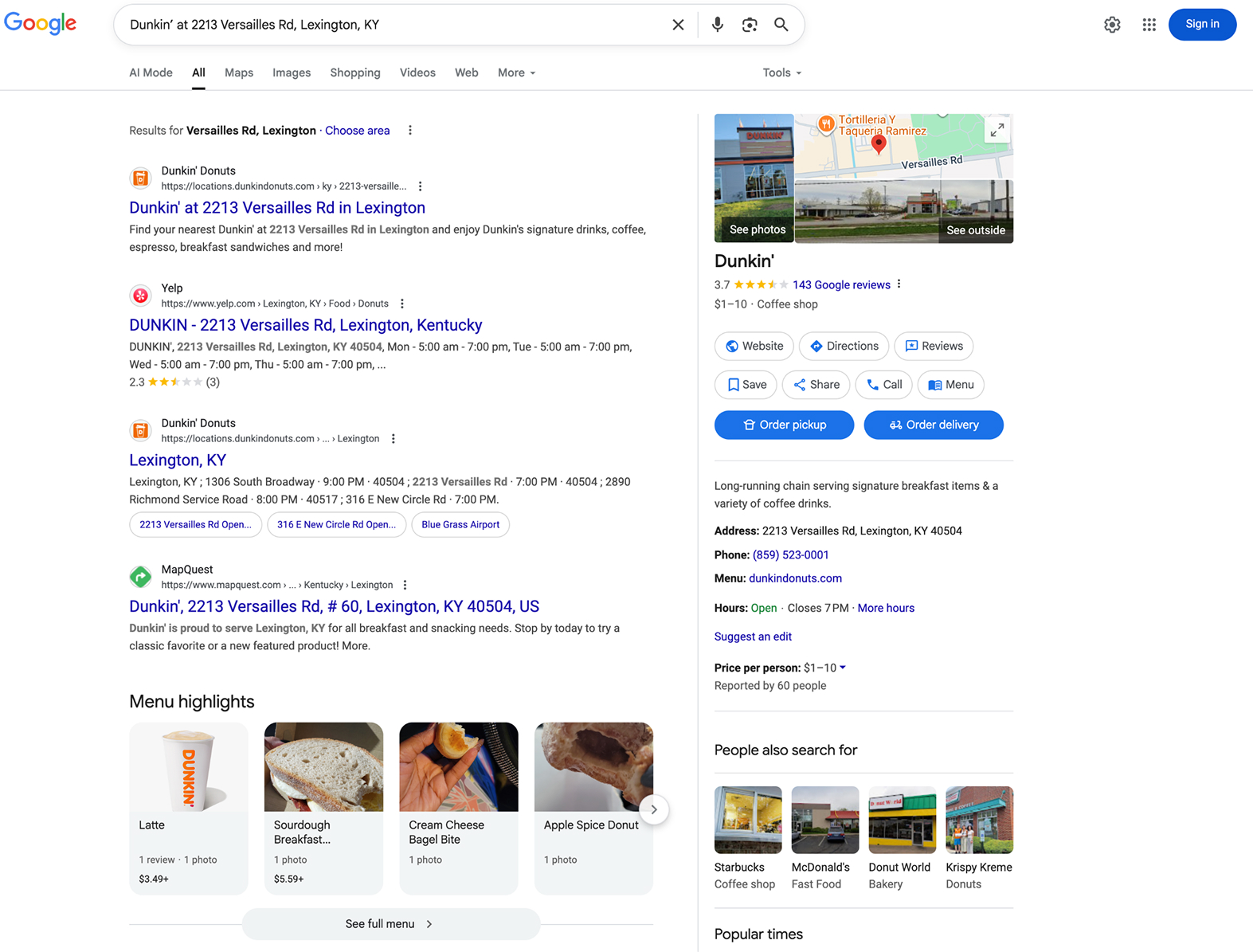Advance menu highlights carousel with arrow
Image resolution: width=1253 pixels, height=952 pixels.
(x=654, y=809)
